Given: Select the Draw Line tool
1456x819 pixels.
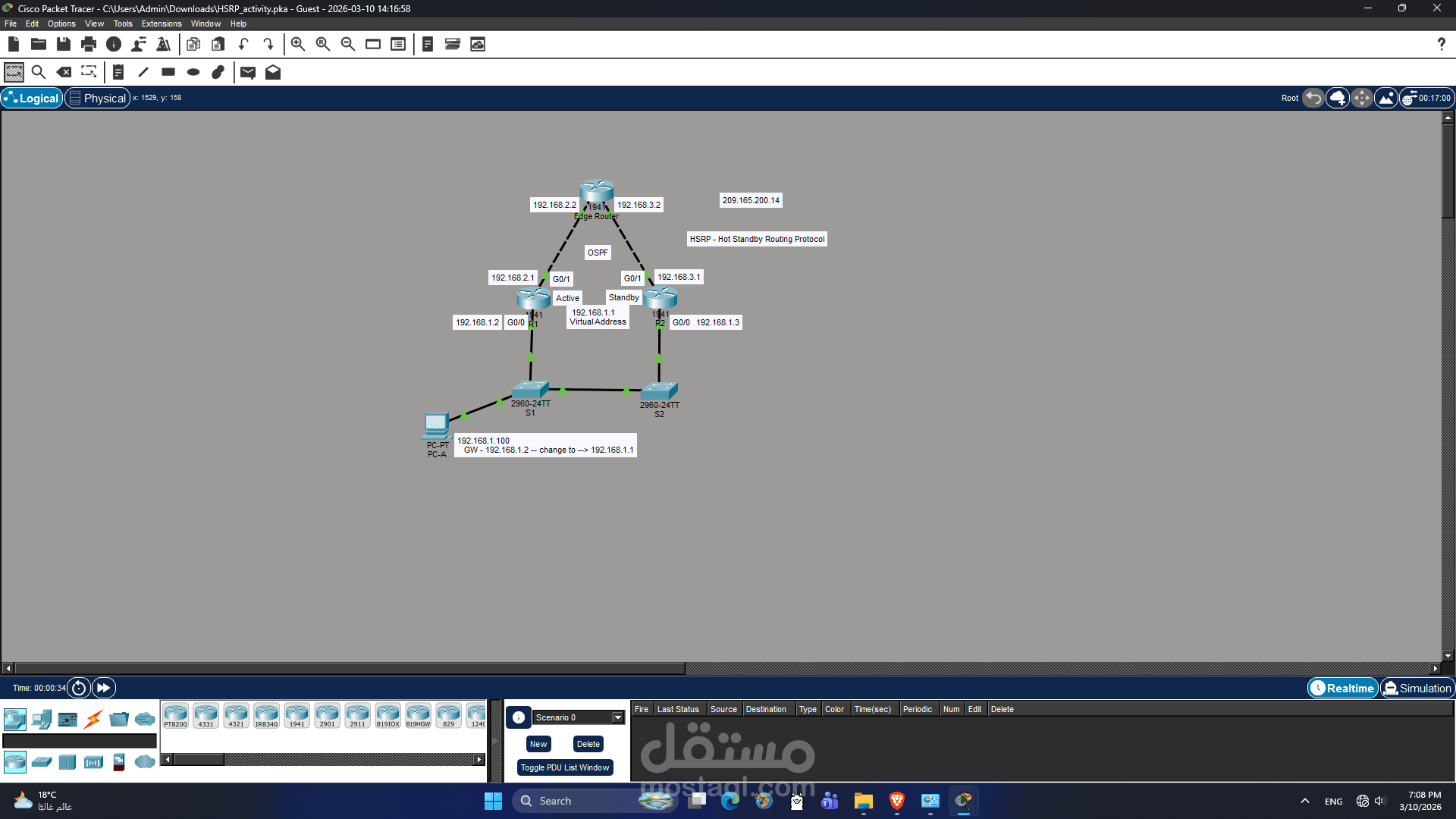Looking at the screenshot, I should pyautogui.click(x=143, y=72).
